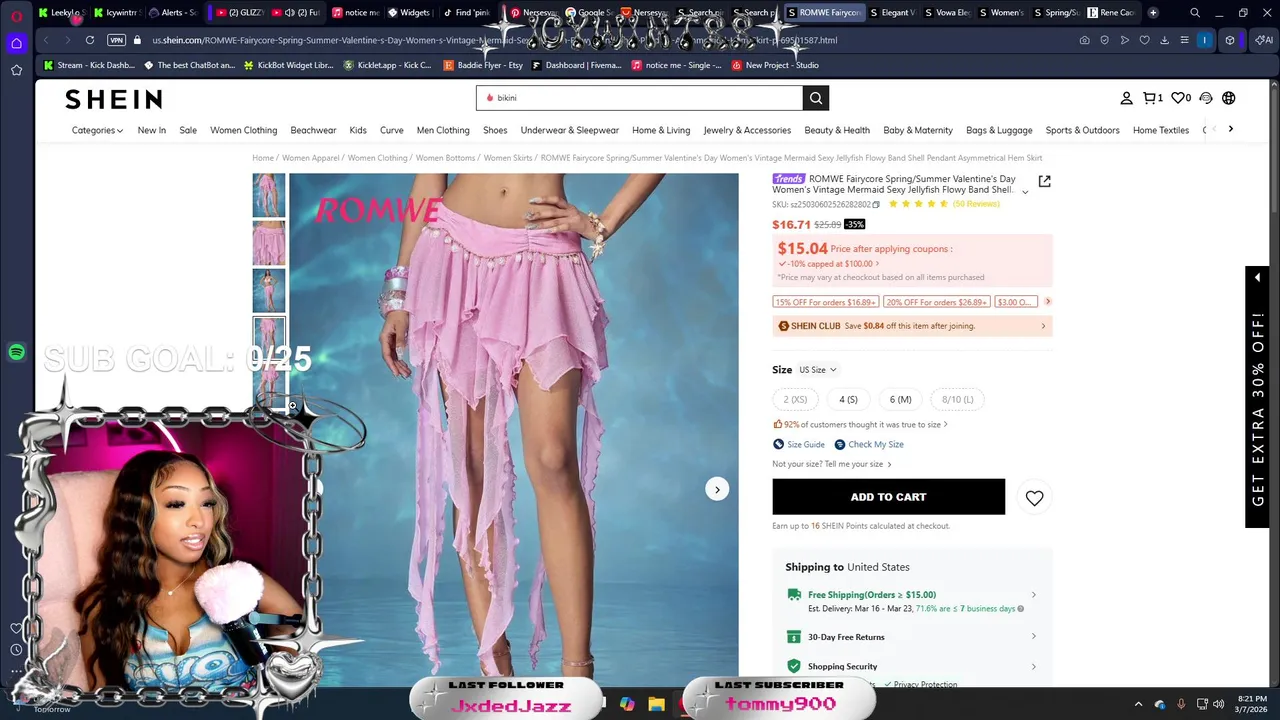
Task: Open the Check My Size link
Action: [869, 444]
